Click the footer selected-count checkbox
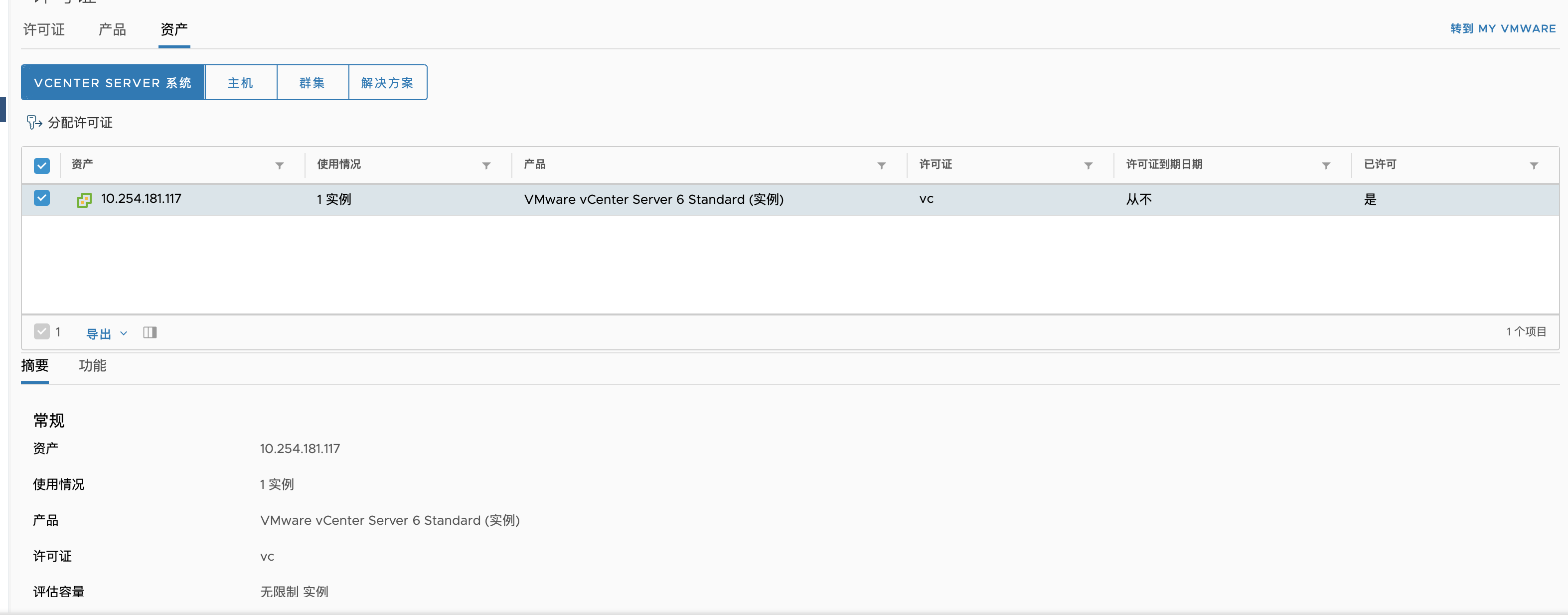Viewport: 1568px width, 615px height. (x=41, y=331)
